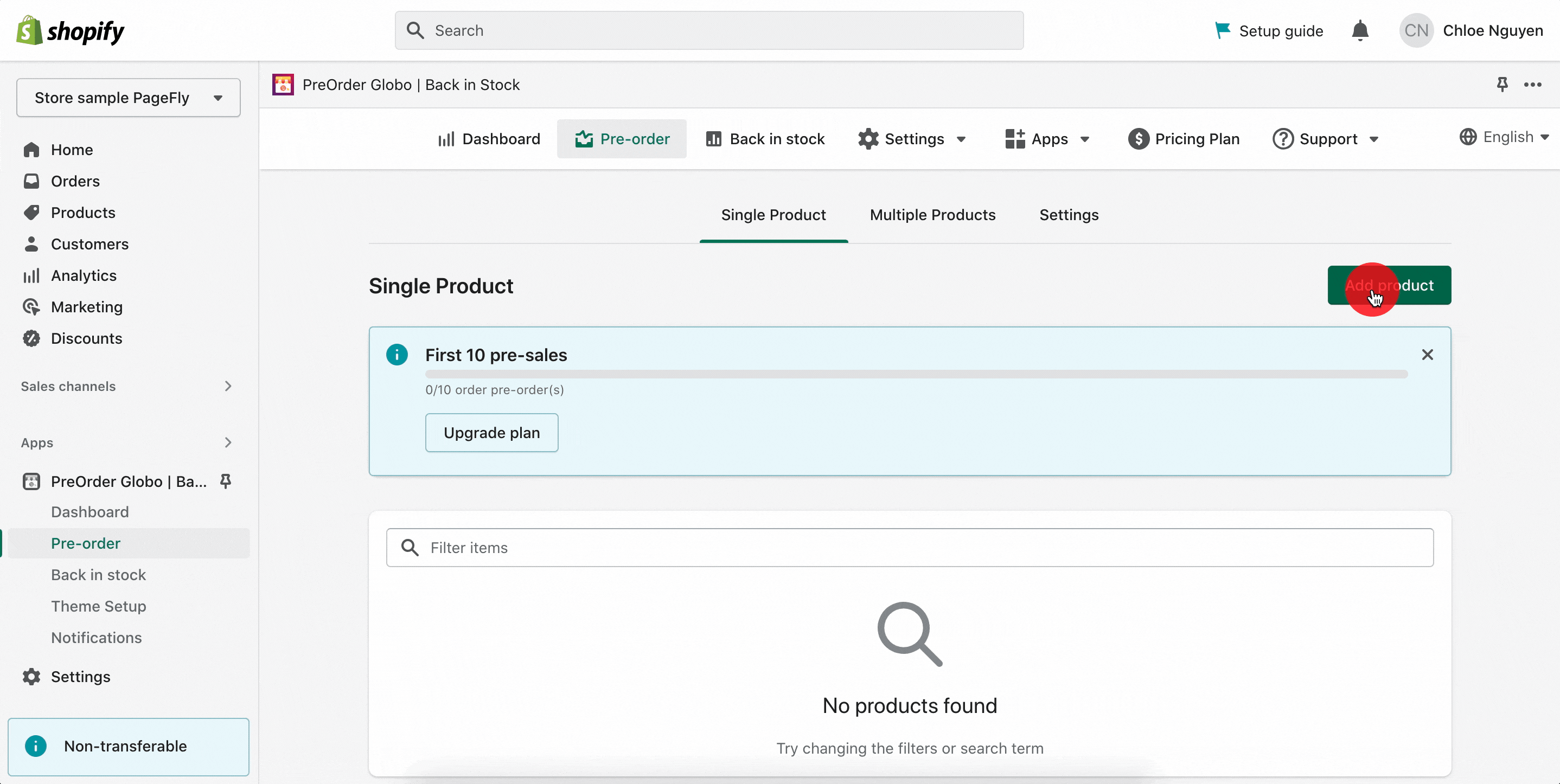
Task: Click the Add product button
Action: click(1389, 285)
